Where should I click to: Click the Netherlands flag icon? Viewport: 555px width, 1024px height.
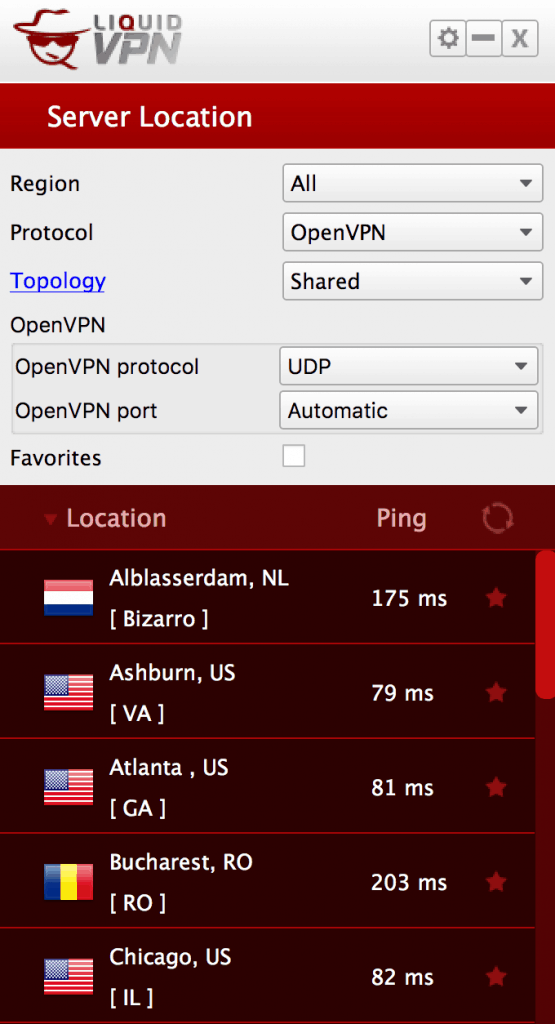[69, 598]
